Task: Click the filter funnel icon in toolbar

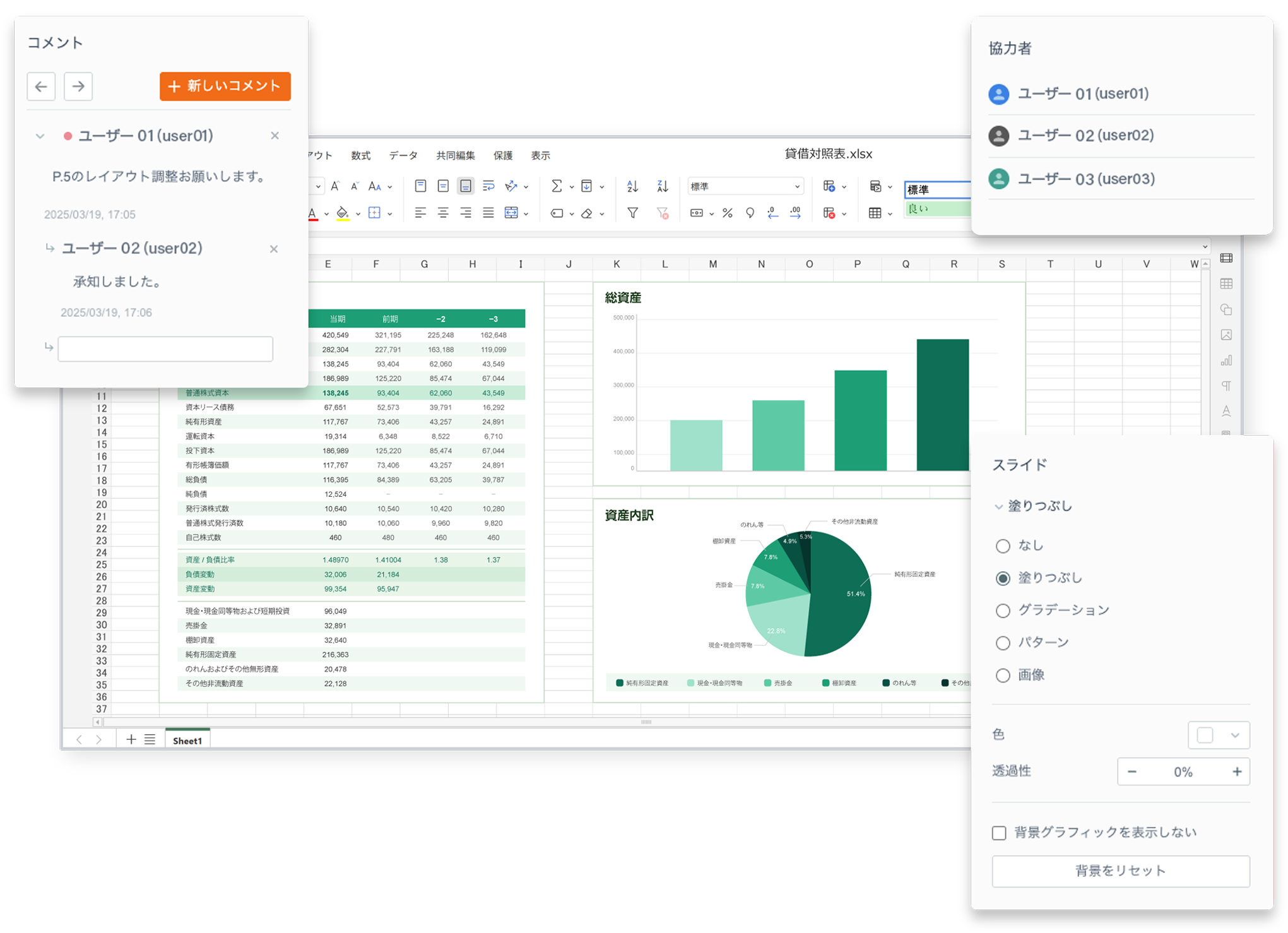Action: 632,213
